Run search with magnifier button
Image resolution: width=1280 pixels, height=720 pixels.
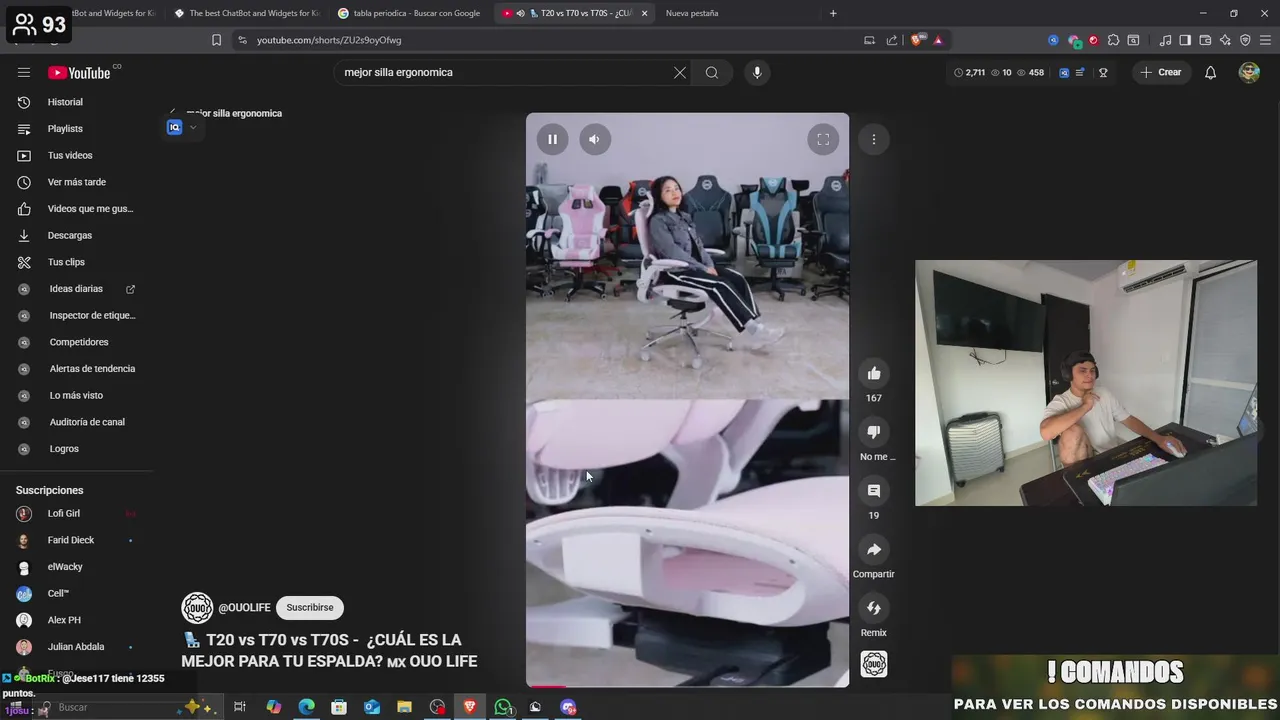point(712,72)
